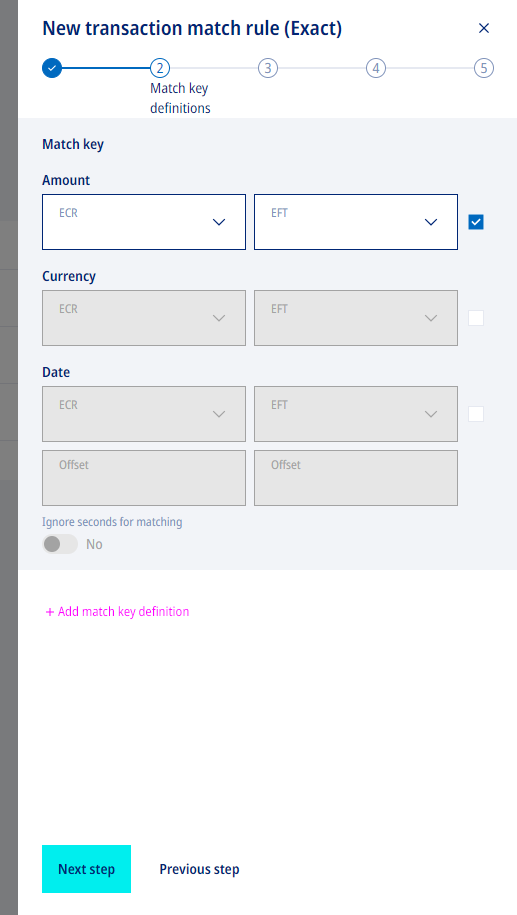Jump to step 5 circle
The height and width of the screenshot is (915, 517).
484,68
